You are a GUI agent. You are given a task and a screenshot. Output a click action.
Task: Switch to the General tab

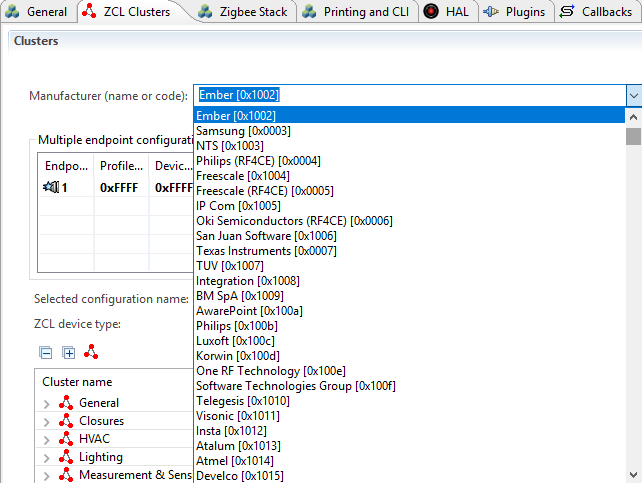(x=38, y=12)
